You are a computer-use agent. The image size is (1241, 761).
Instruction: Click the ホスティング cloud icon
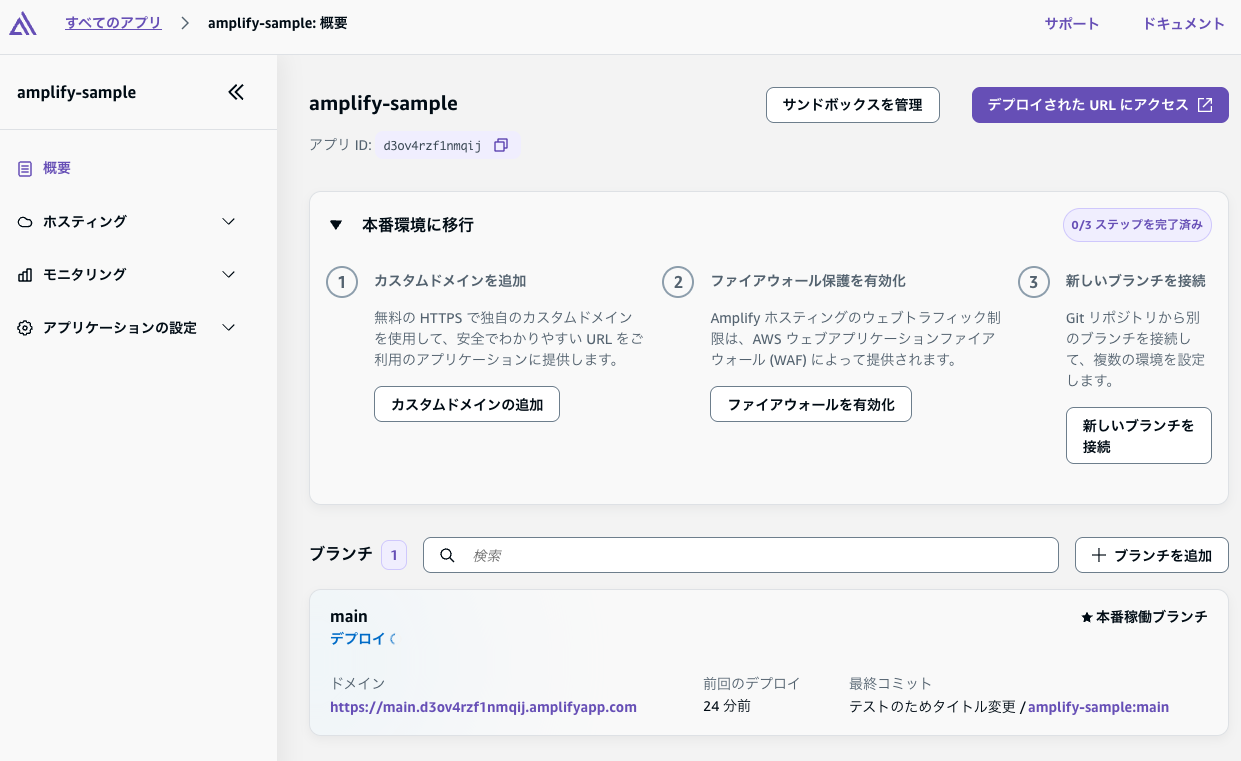pyautogui.click(x=25, y=222)
